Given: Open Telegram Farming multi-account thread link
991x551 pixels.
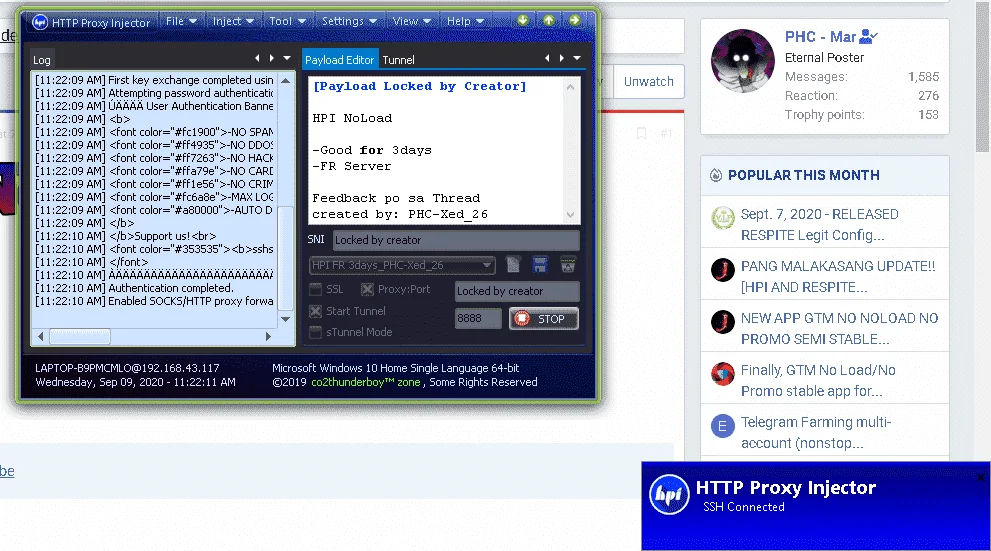Looking at the screenshot, I should pyautogui.click(x=816, y=432).
